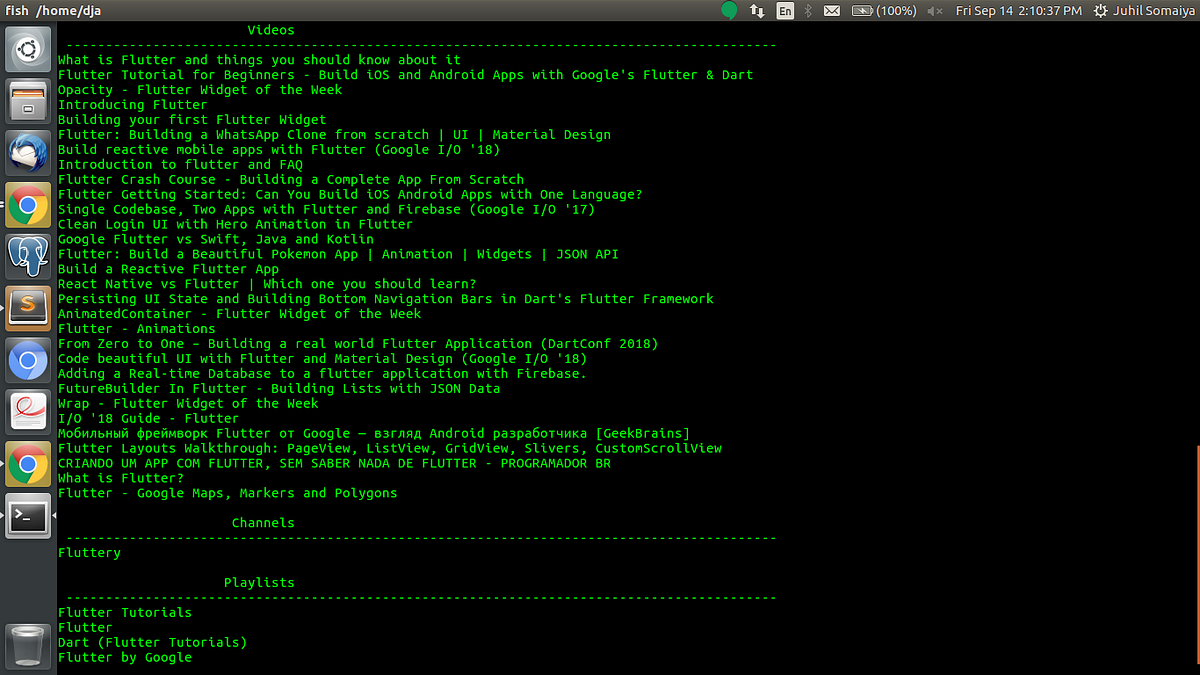Open the clock showing Fri Sep 14
This screenshot has width=1200, height=675.
pos(1019,11)
